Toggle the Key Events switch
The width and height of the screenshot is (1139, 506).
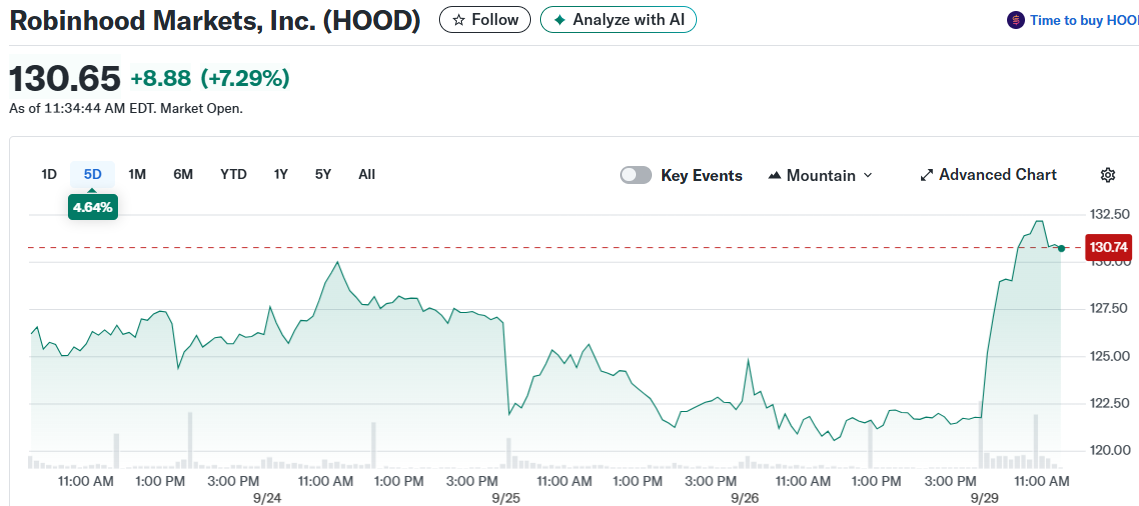[636, 175]
